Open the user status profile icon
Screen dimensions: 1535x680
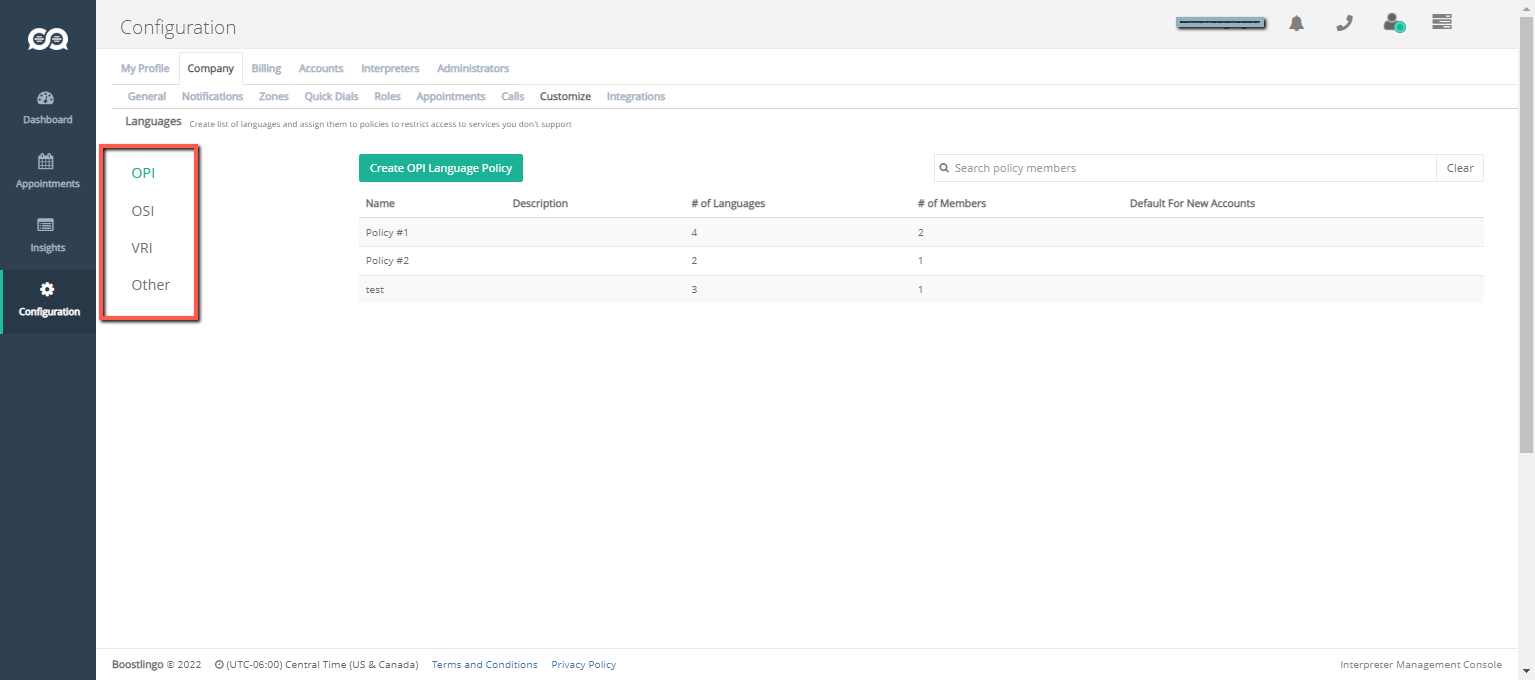coord(1393,23)
